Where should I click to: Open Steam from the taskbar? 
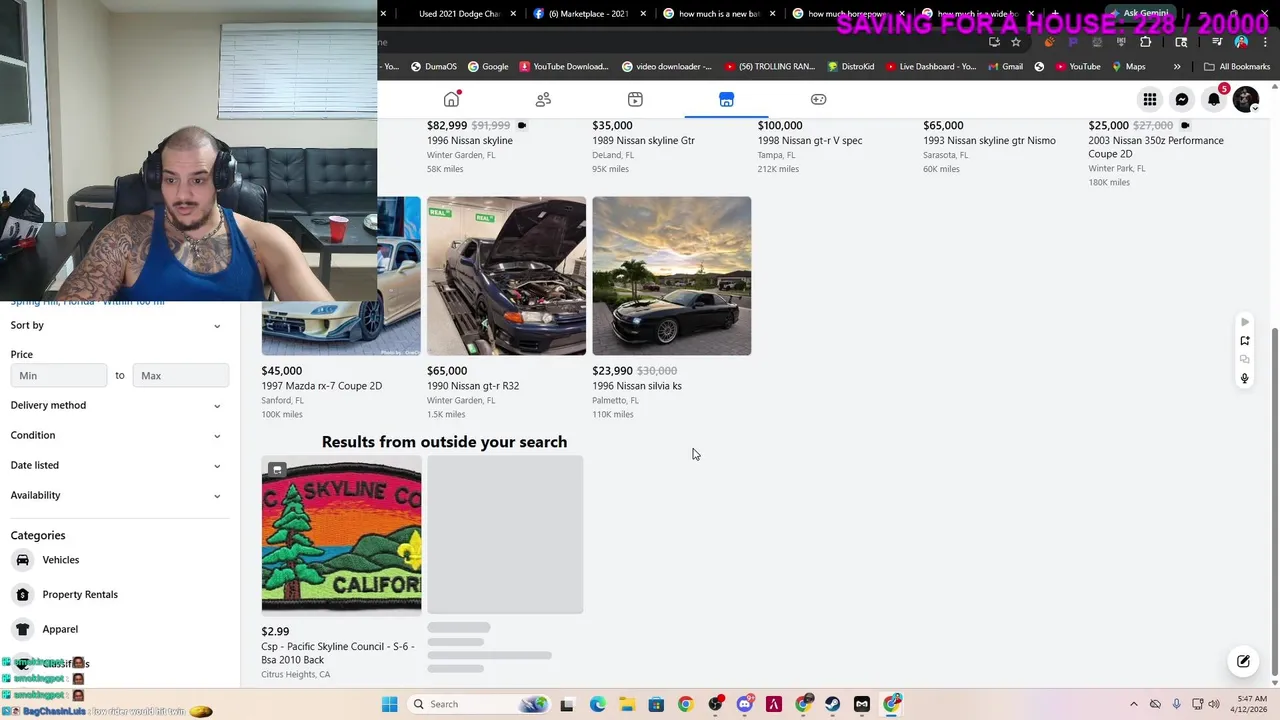point(832,704)
